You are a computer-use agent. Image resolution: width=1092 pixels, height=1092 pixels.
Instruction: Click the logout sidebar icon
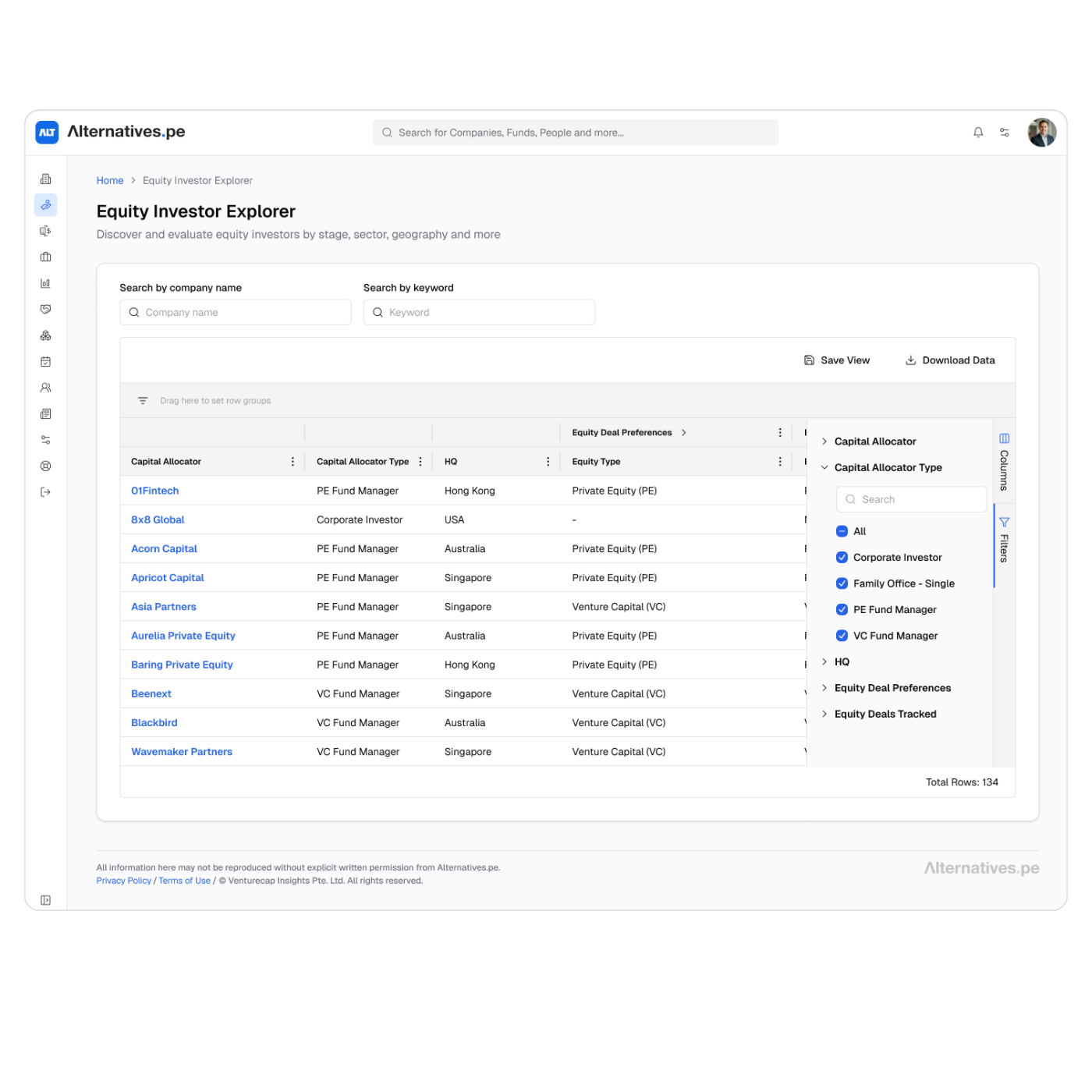(46, 492)
